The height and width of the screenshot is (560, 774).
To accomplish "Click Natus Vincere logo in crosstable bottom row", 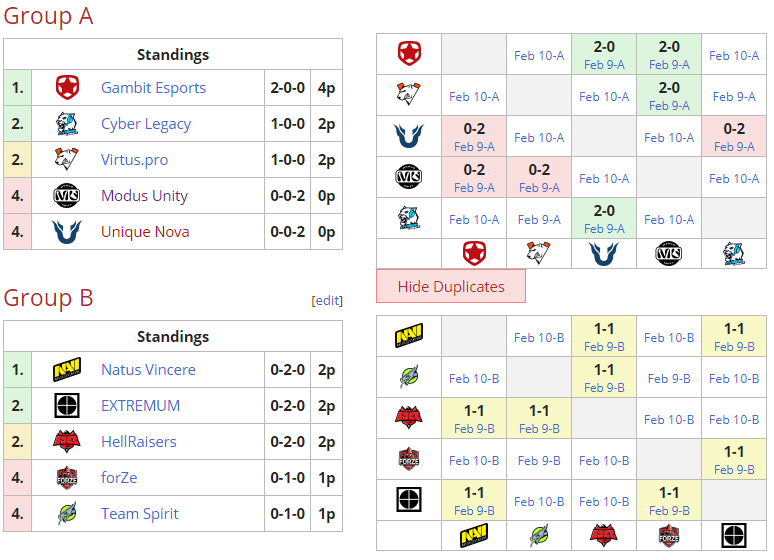I will pos(474,536).
